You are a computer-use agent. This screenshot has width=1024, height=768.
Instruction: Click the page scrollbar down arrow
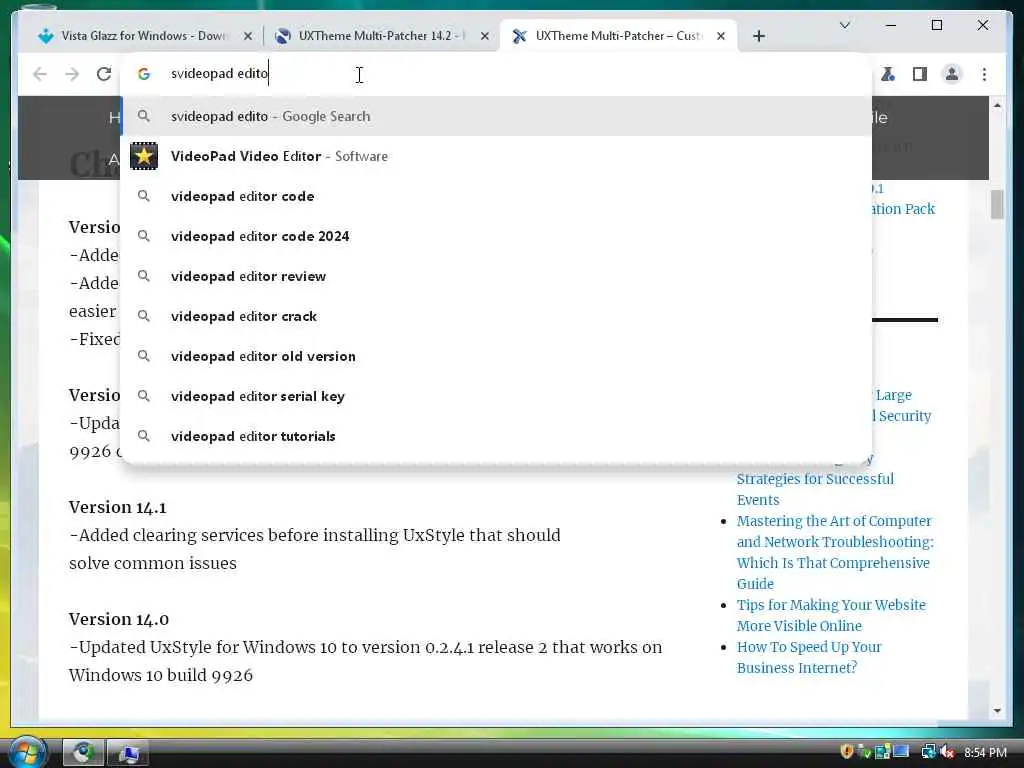[x=997, y=711]
